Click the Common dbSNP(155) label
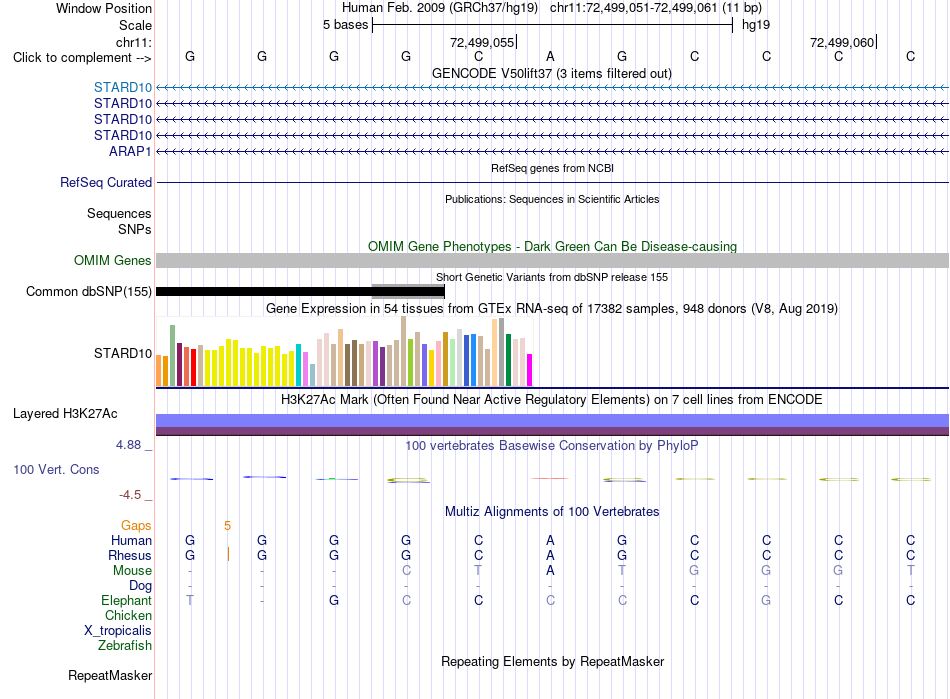This screenshot has width=950, height=699. tap(89, 291)
